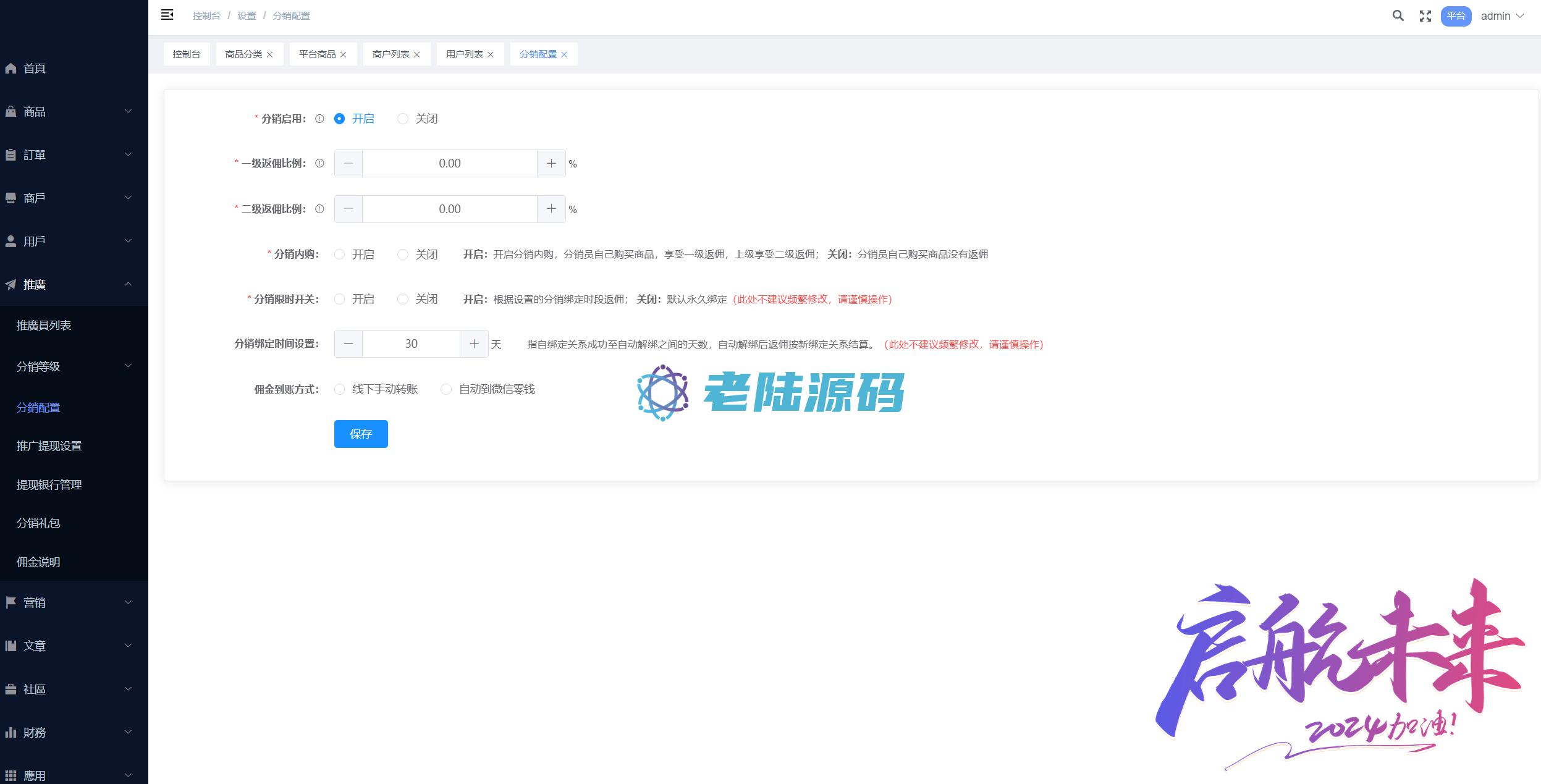Click the 財務 bar chart icon
This screenshot has height=784, width=1541.
(11, 732)
